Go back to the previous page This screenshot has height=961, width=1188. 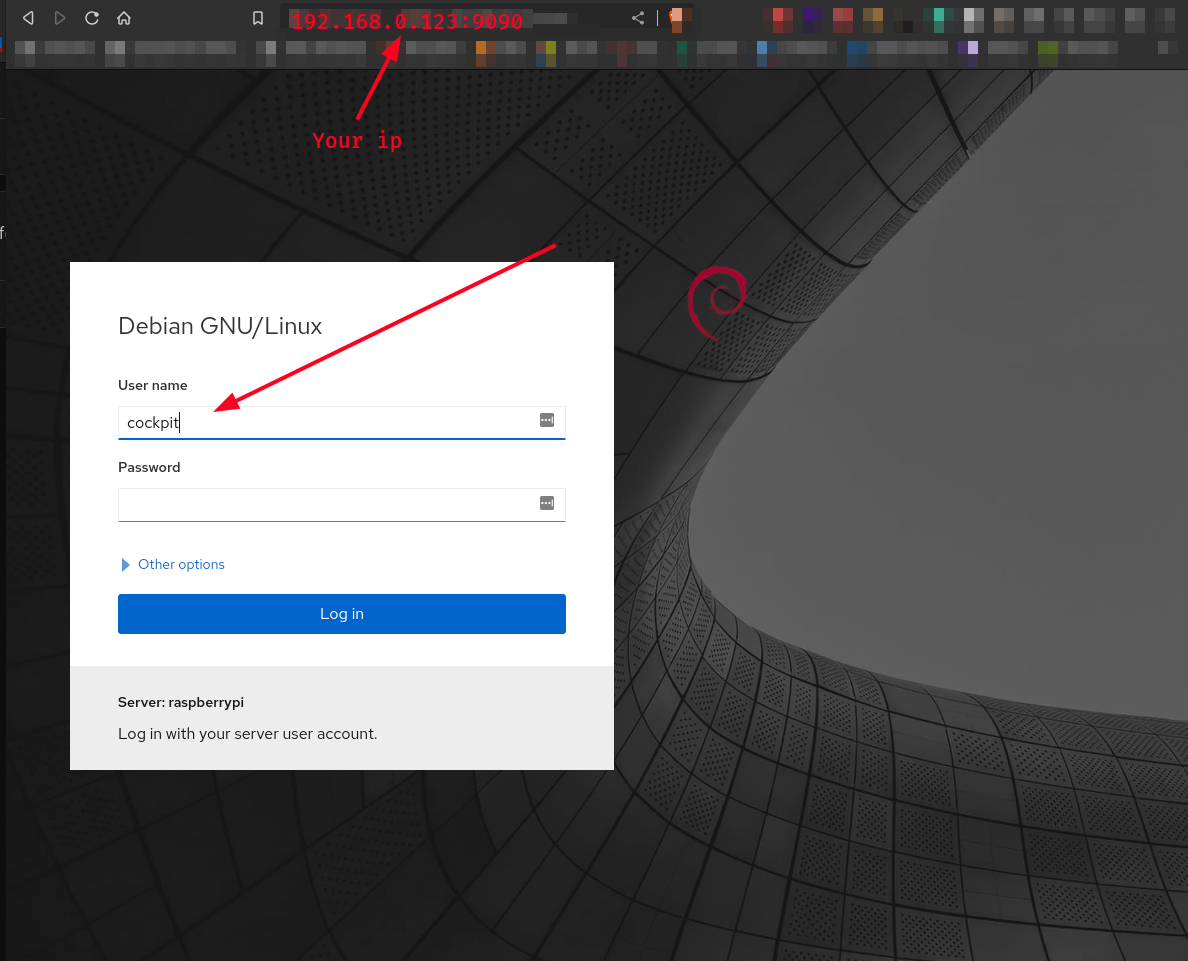point(28,18)
